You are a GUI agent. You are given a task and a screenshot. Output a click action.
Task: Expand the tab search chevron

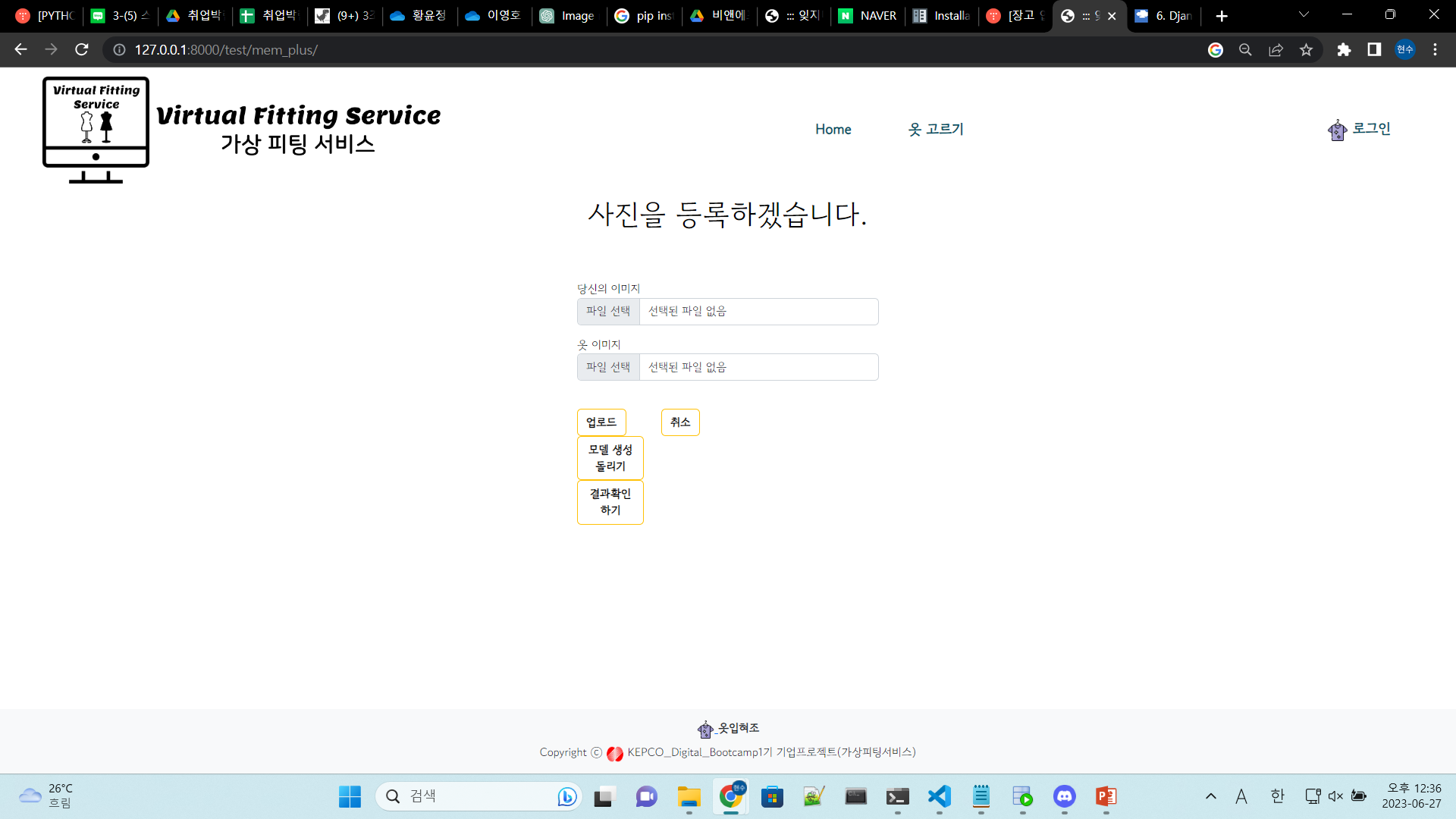(1304, 14)
